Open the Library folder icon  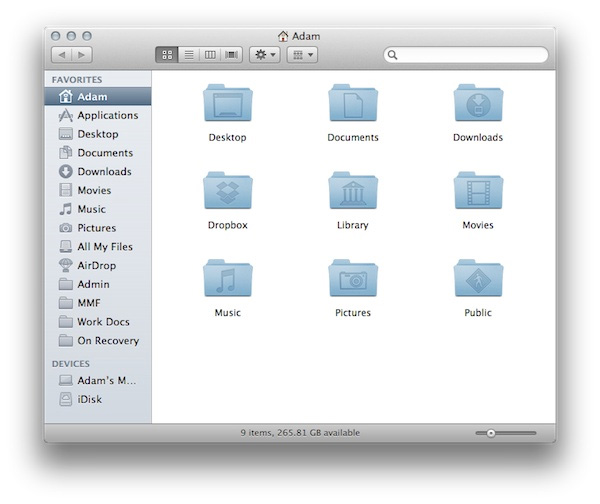pyautogui.click(x=352, y=190)
